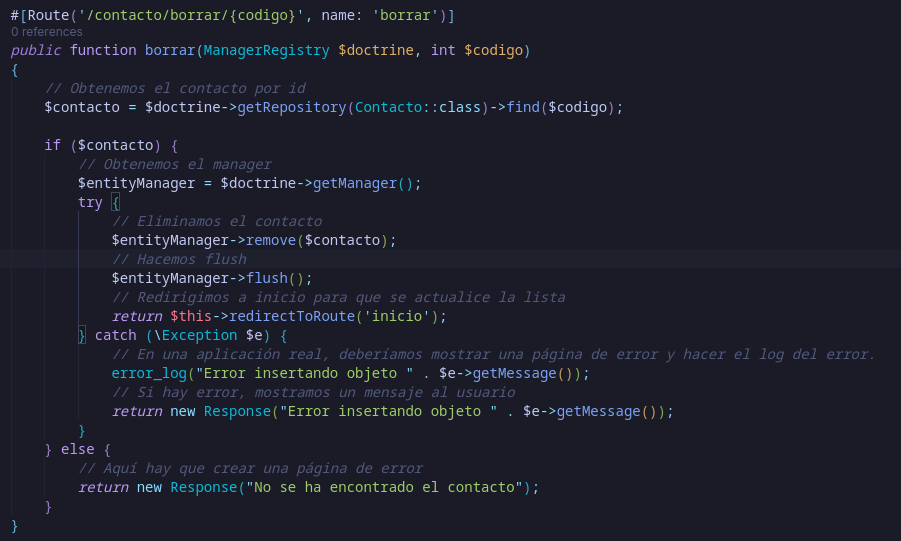Click the try keyword
The image size is (901, 541).
point(90,202)
